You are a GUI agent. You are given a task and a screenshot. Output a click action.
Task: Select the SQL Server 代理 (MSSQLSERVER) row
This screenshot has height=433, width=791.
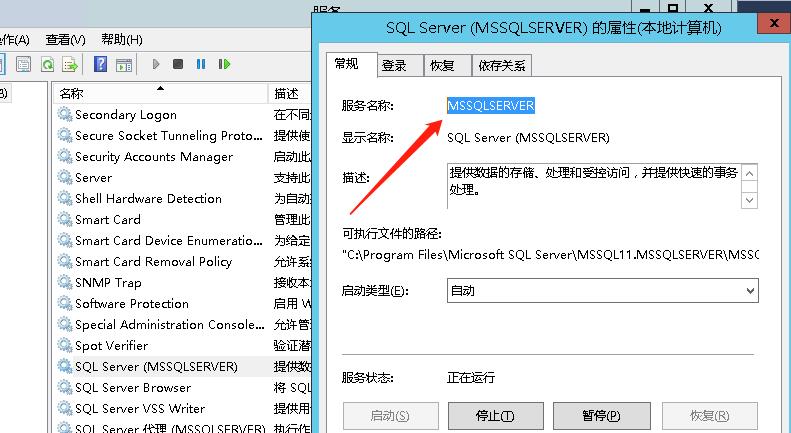(182, 426)
